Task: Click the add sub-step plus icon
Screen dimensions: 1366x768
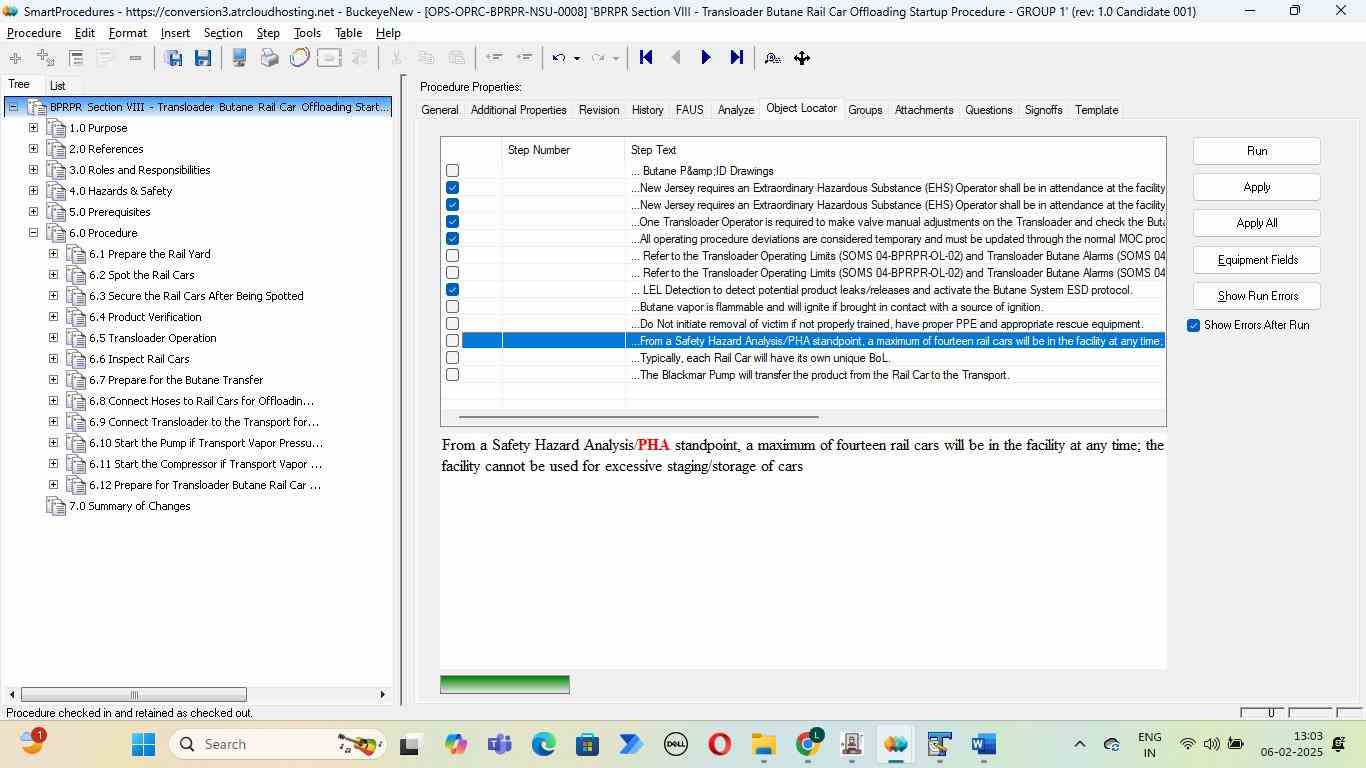Action: (x=45, y=58)
